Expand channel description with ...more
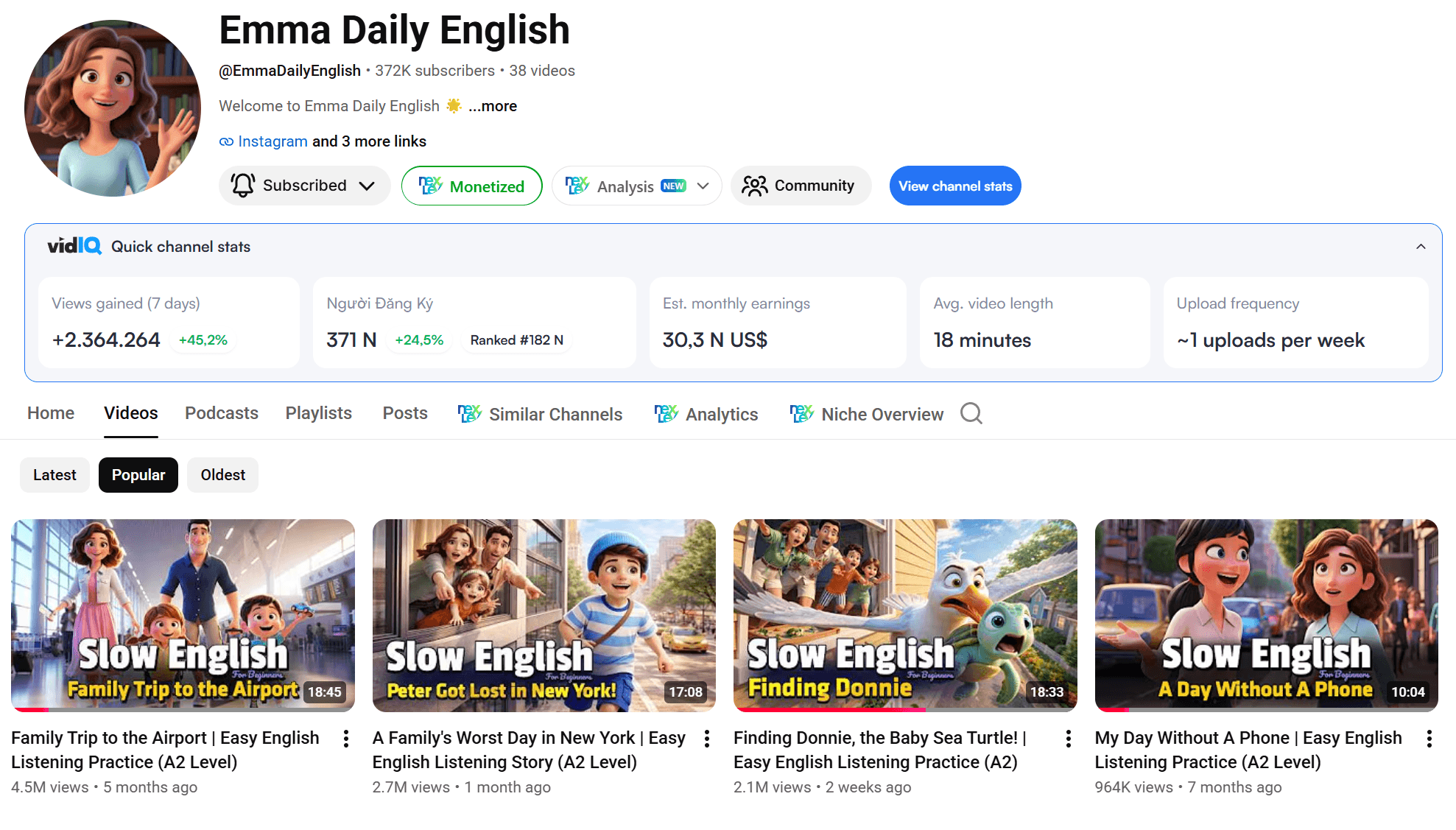 click(493, 106)
